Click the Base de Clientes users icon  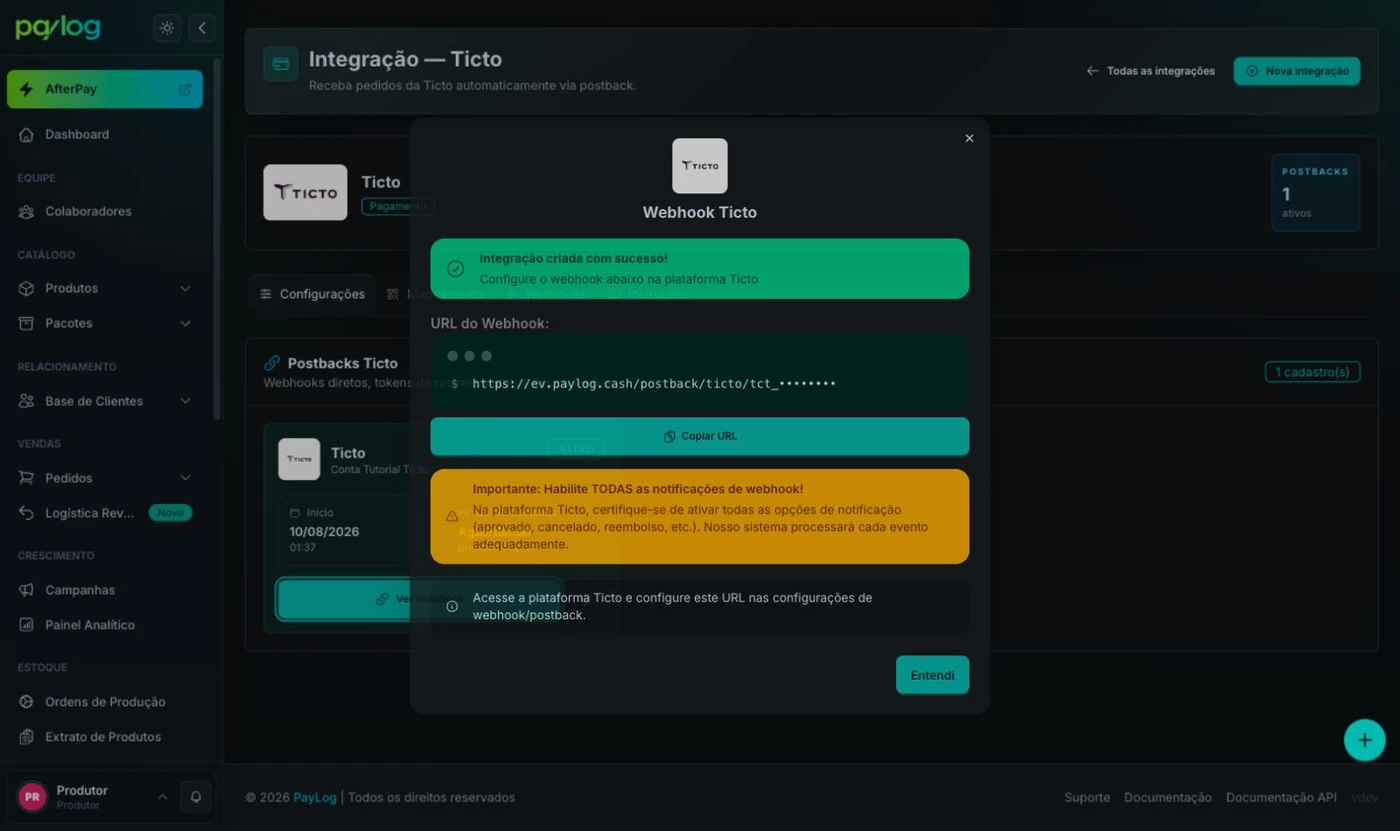pyautogui.click(x=27, y=401)
